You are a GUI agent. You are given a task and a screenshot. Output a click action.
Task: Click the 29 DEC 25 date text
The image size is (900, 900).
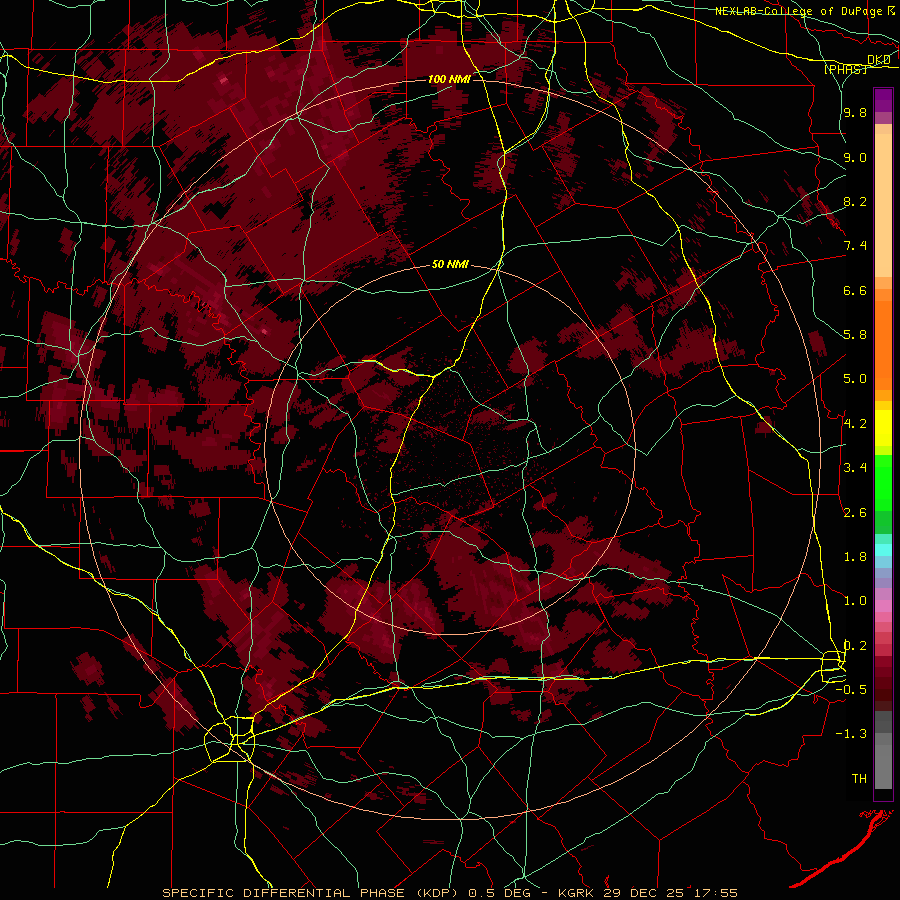tap(643, 893)
